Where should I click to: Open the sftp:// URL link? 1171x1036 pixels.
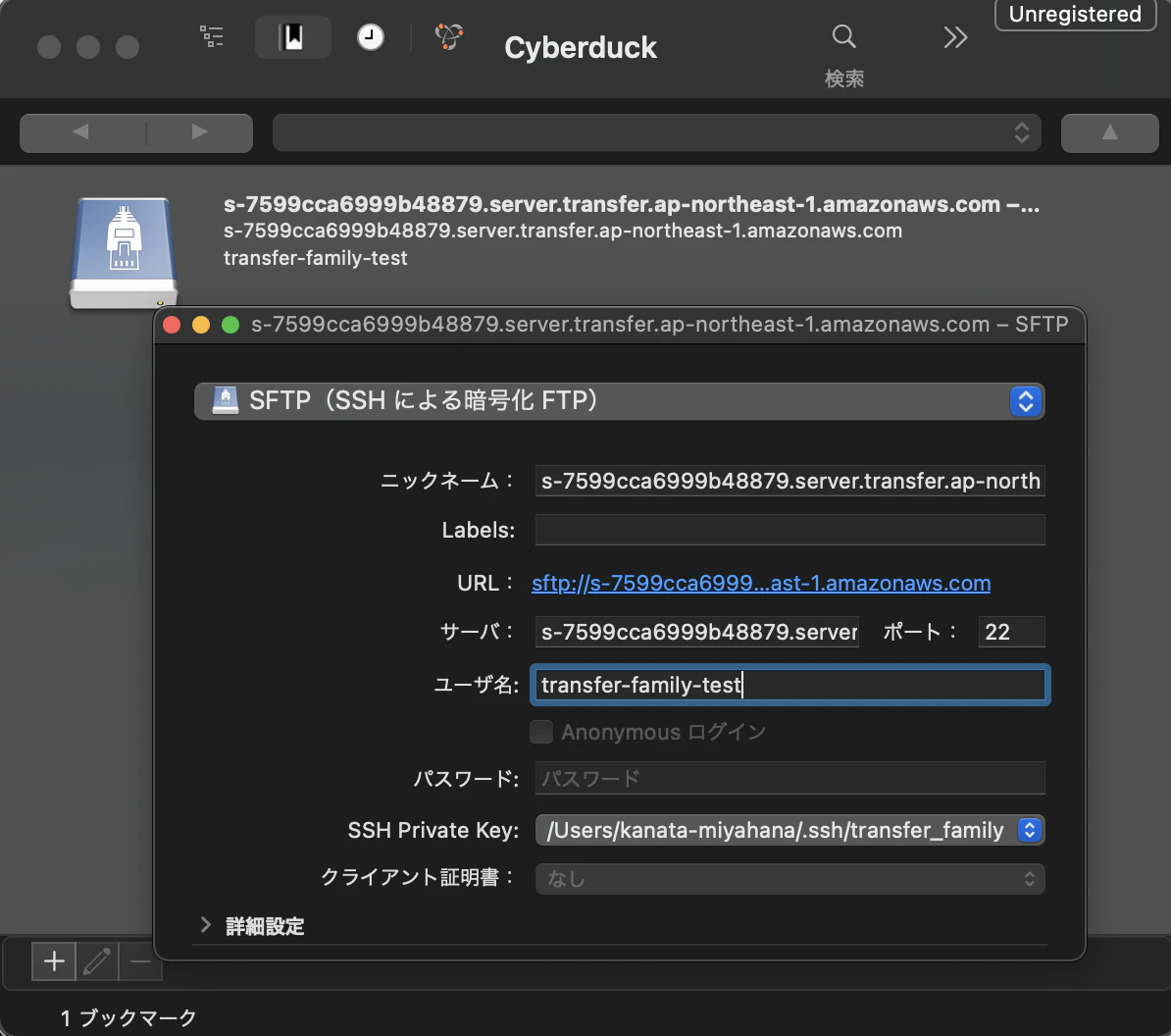[761, 584]
